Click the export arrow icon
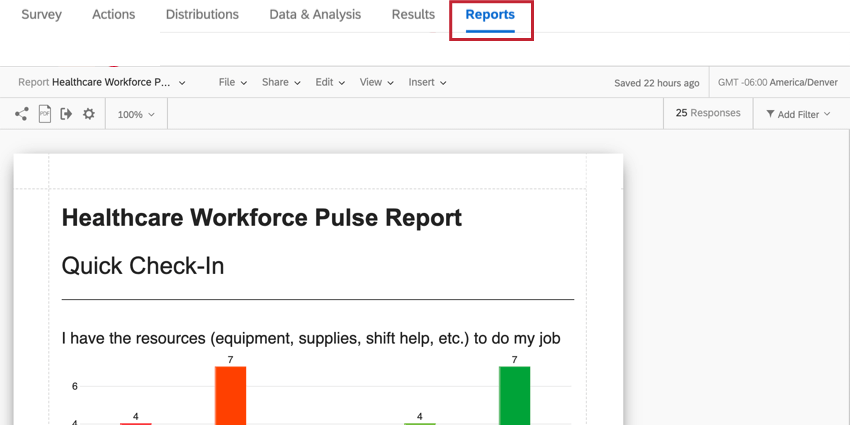Viewport: 850px width, 425px height. 66,114
